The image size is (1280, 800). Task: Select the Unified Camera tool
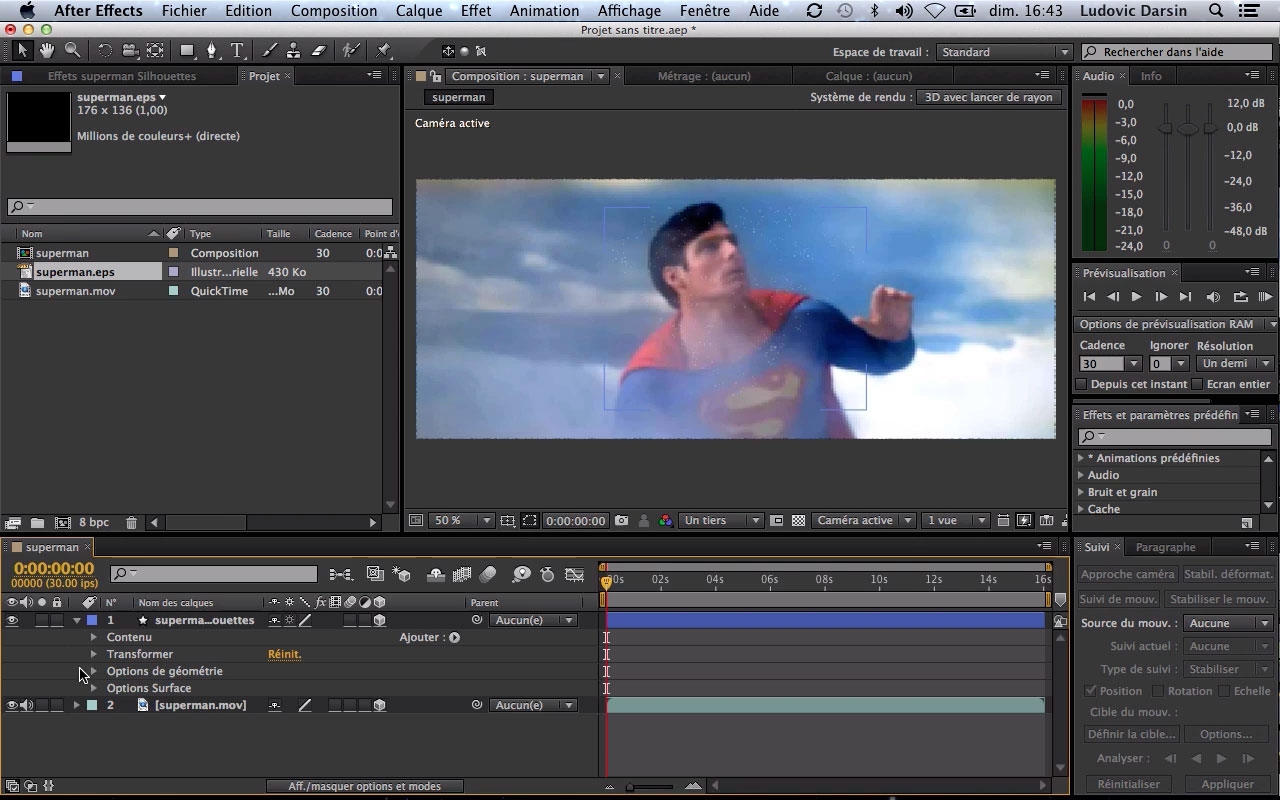(130, 50)
